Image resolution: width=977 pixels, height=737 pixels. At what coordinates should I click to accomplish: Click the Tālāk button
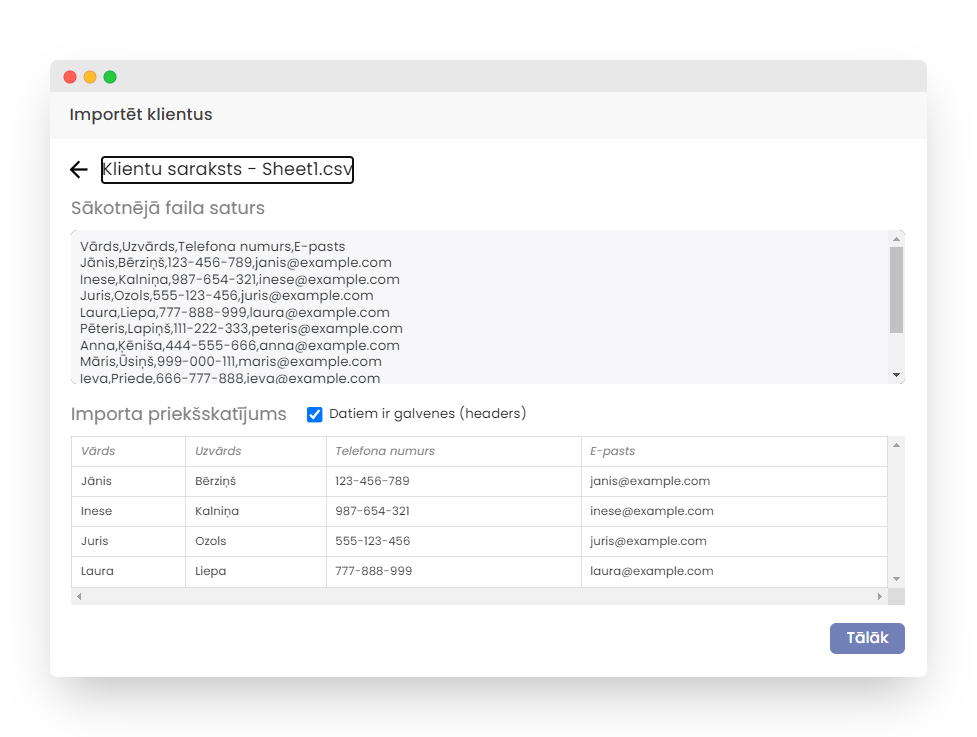(866, 638)
